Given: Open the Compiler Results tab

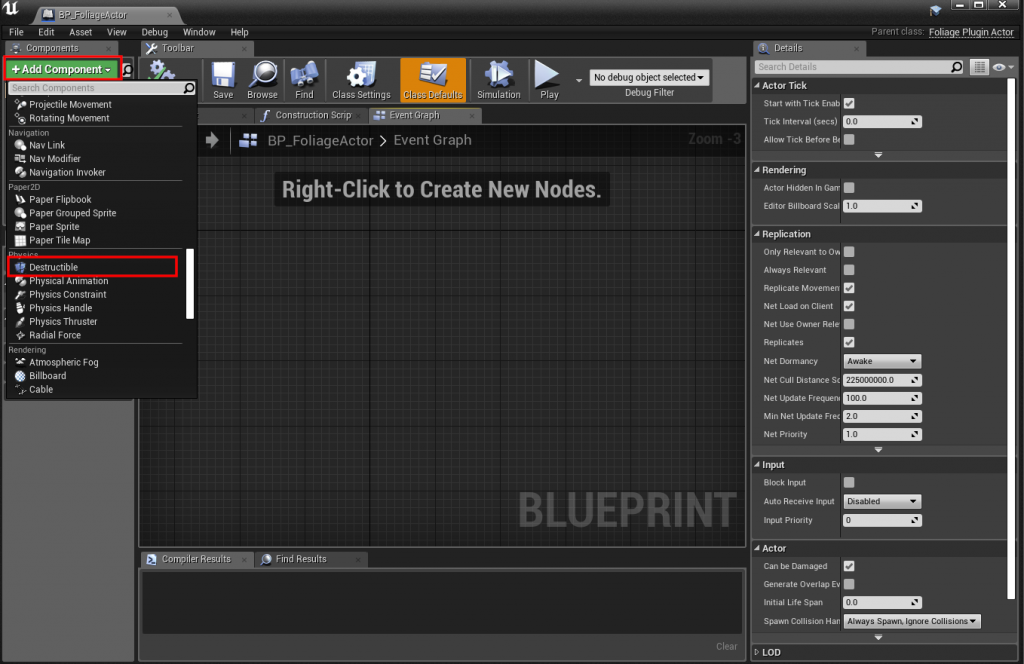Looking at the screenshot, I should pos(196,559).
